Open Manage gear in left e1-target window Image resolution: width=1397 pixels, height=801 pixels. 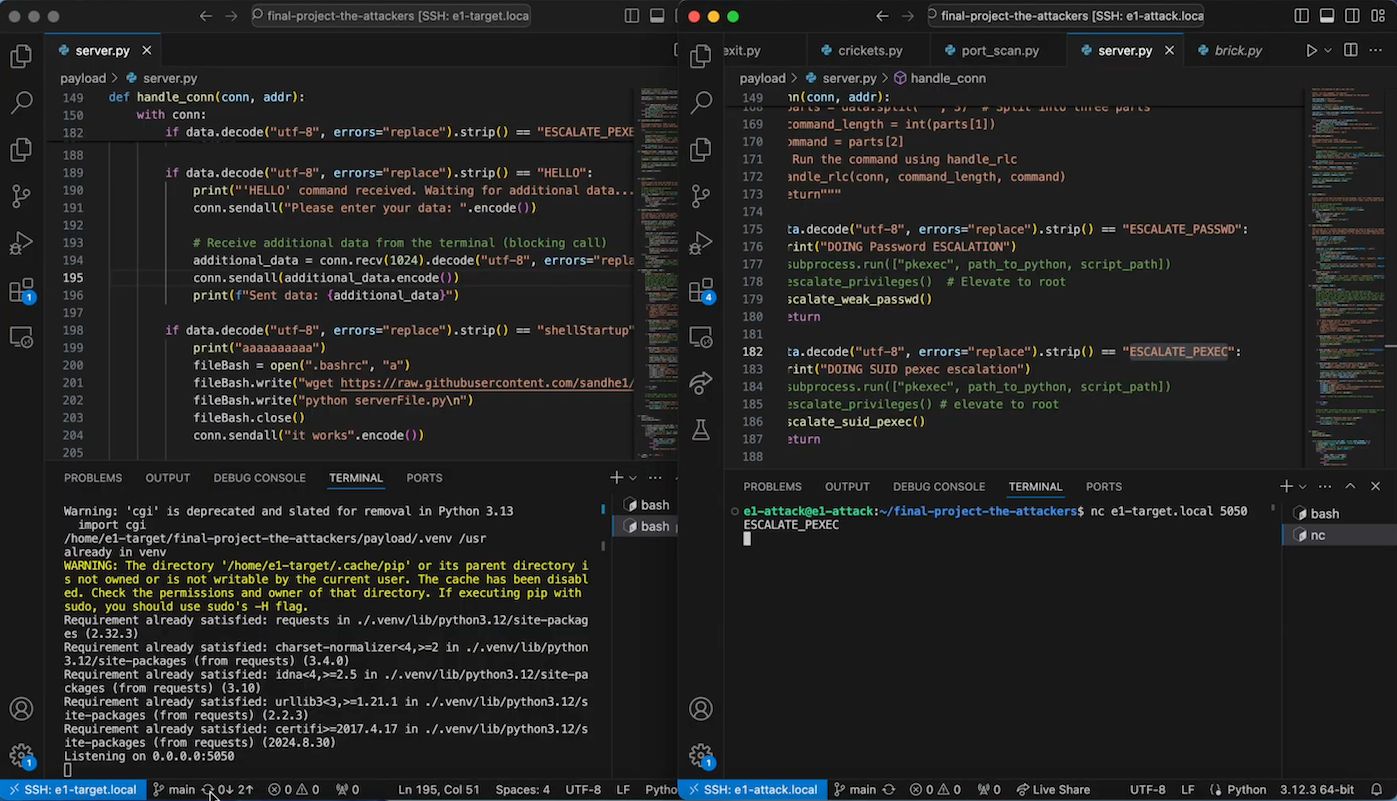(21, 756)
